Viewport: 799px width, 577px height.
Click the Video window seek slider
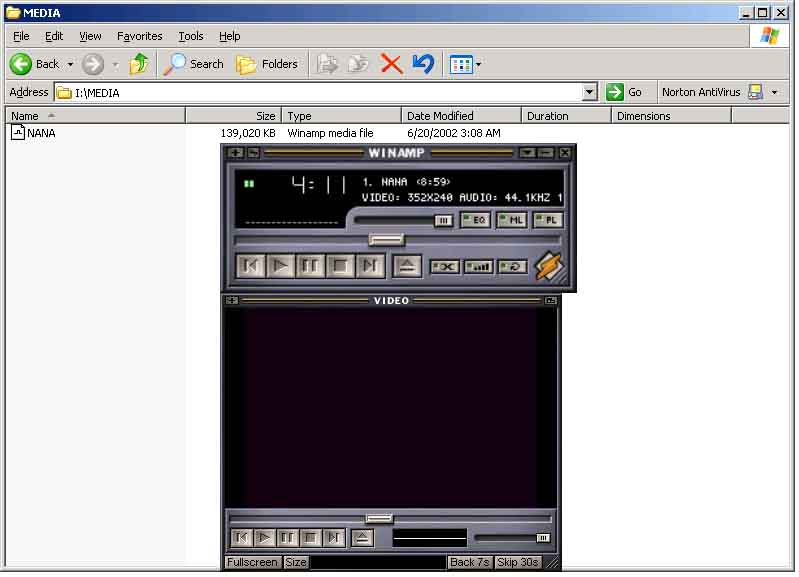[379, 519]
